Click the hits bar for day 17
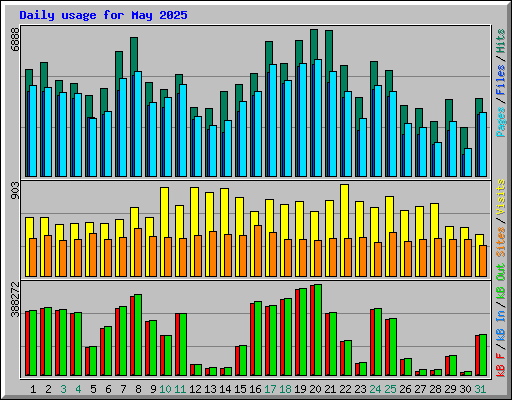This screenshot has width=512, height=400. (269, 53)
